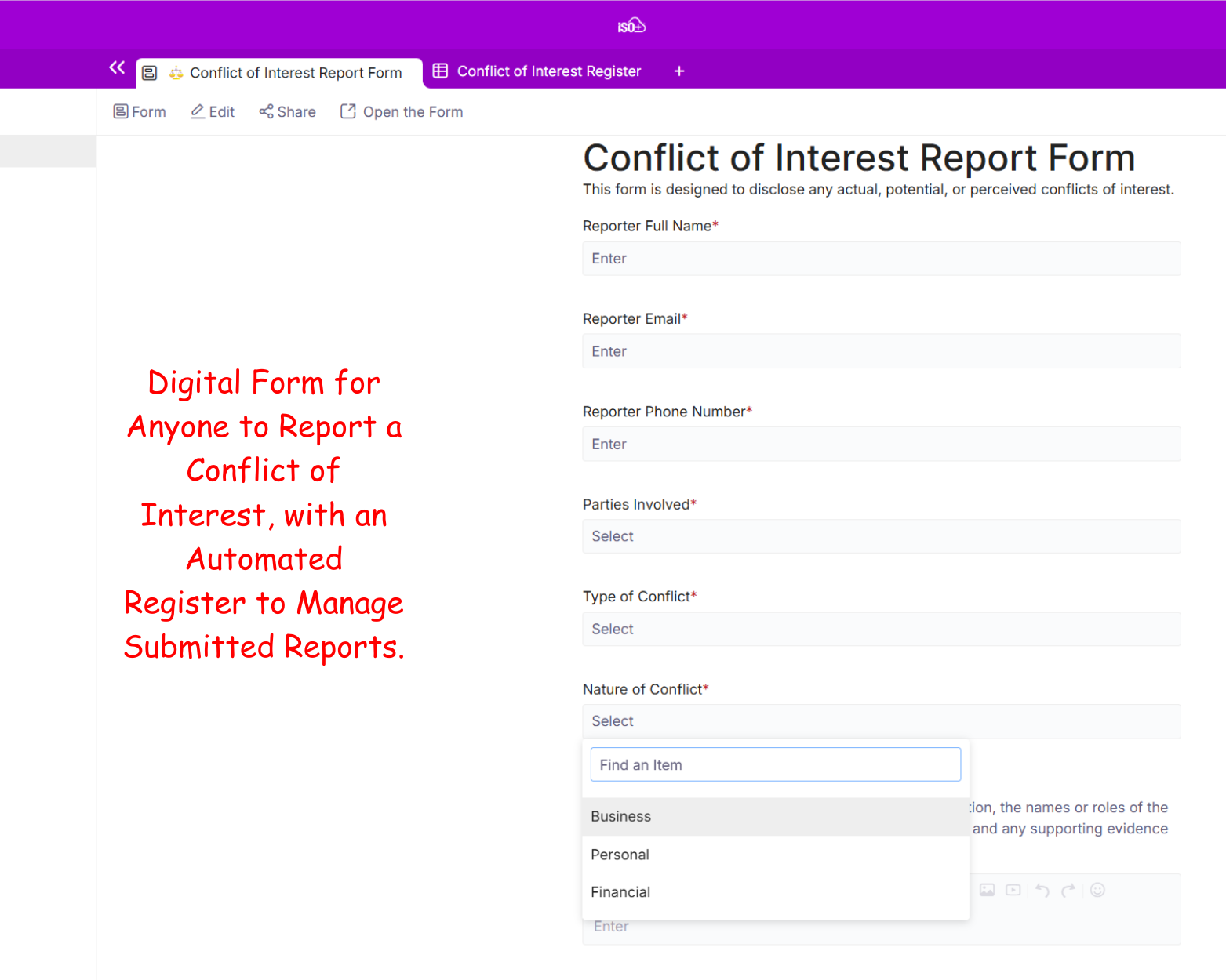
Task: Choose Business from the dropdown list
Action: pos(620,816)
